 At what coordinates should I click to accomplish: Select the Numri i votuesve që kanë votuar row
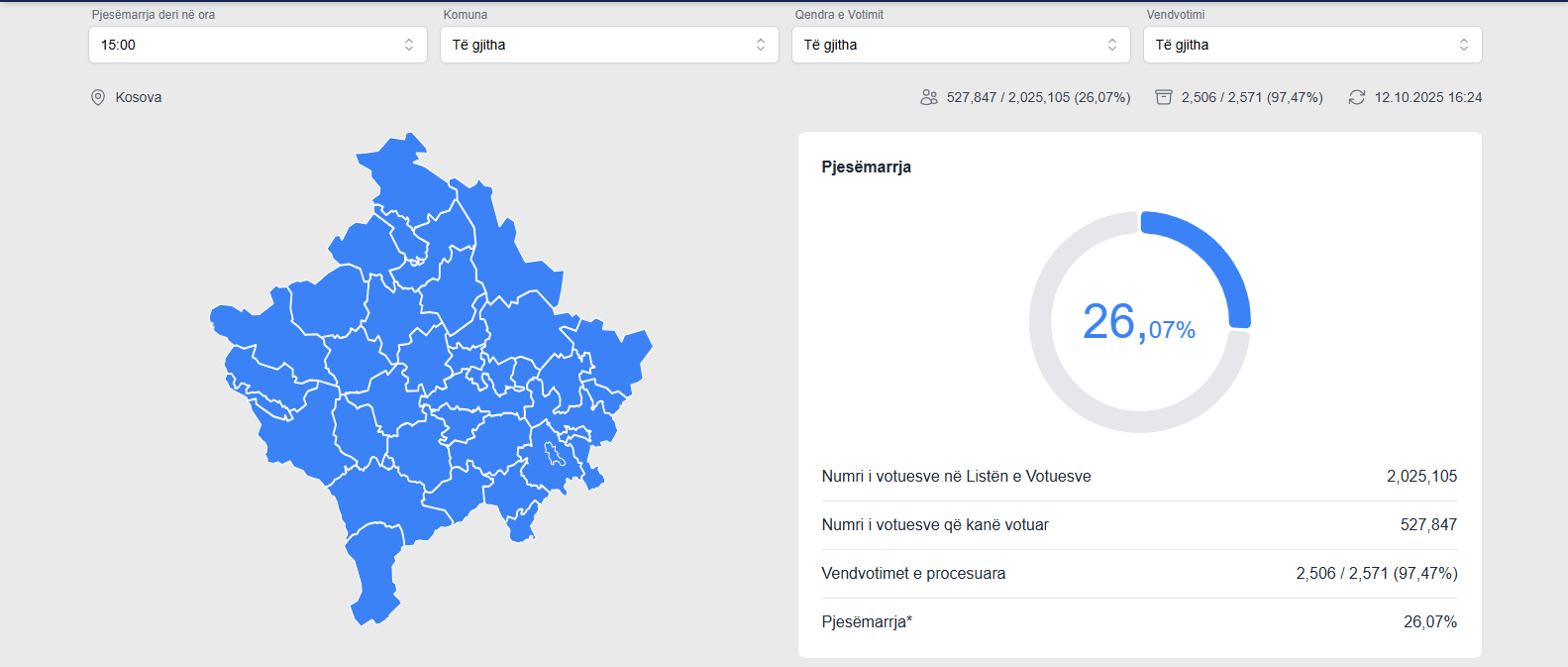click(x=1139, y=525)
